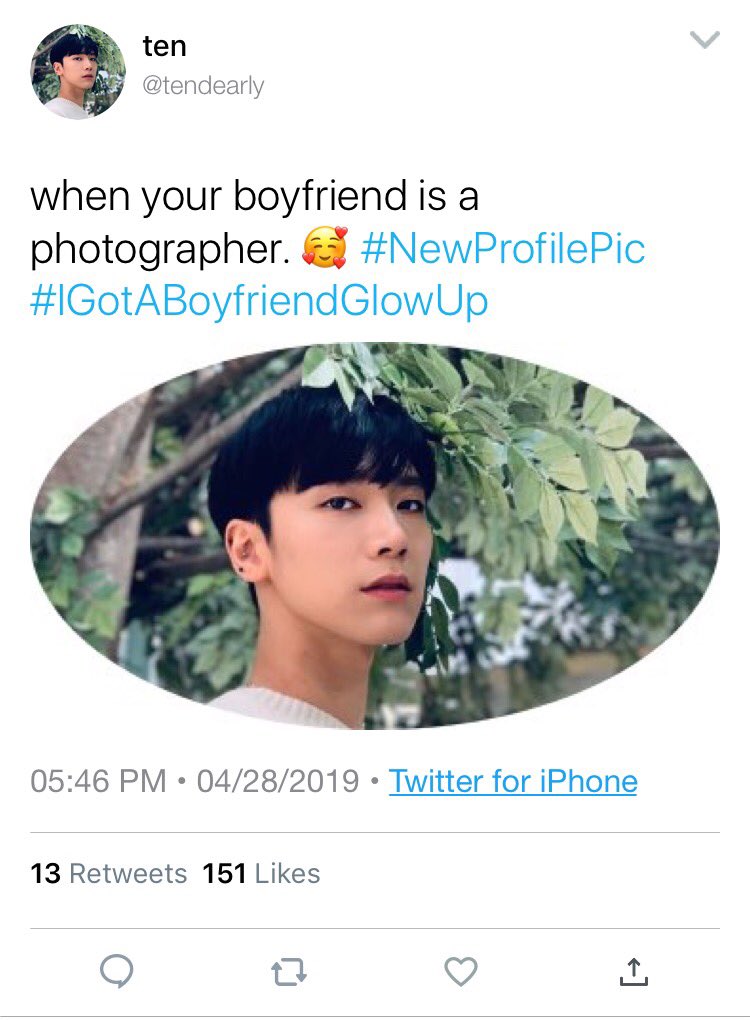
Task: Retweet using the arrows icon
Action: click(288, 972)
